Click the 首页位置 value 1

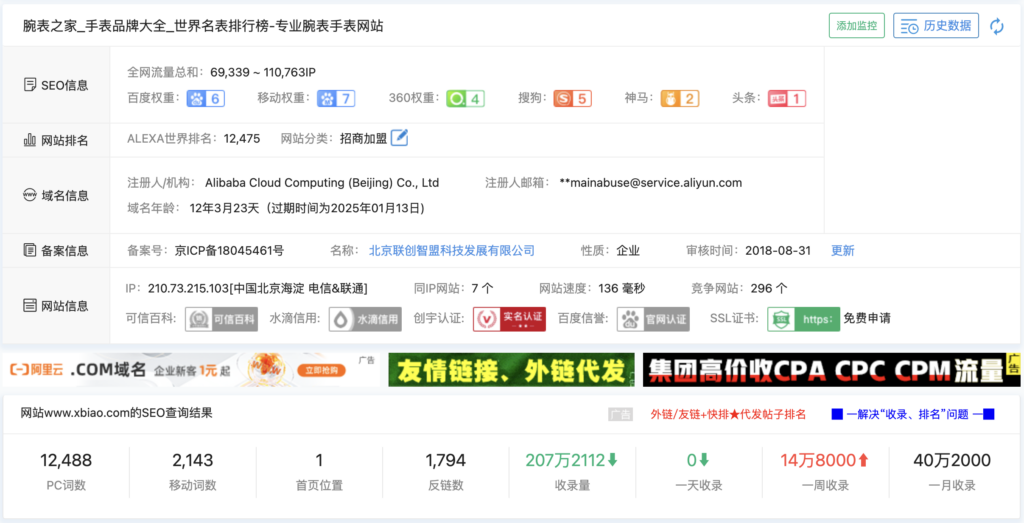point(319,460)
